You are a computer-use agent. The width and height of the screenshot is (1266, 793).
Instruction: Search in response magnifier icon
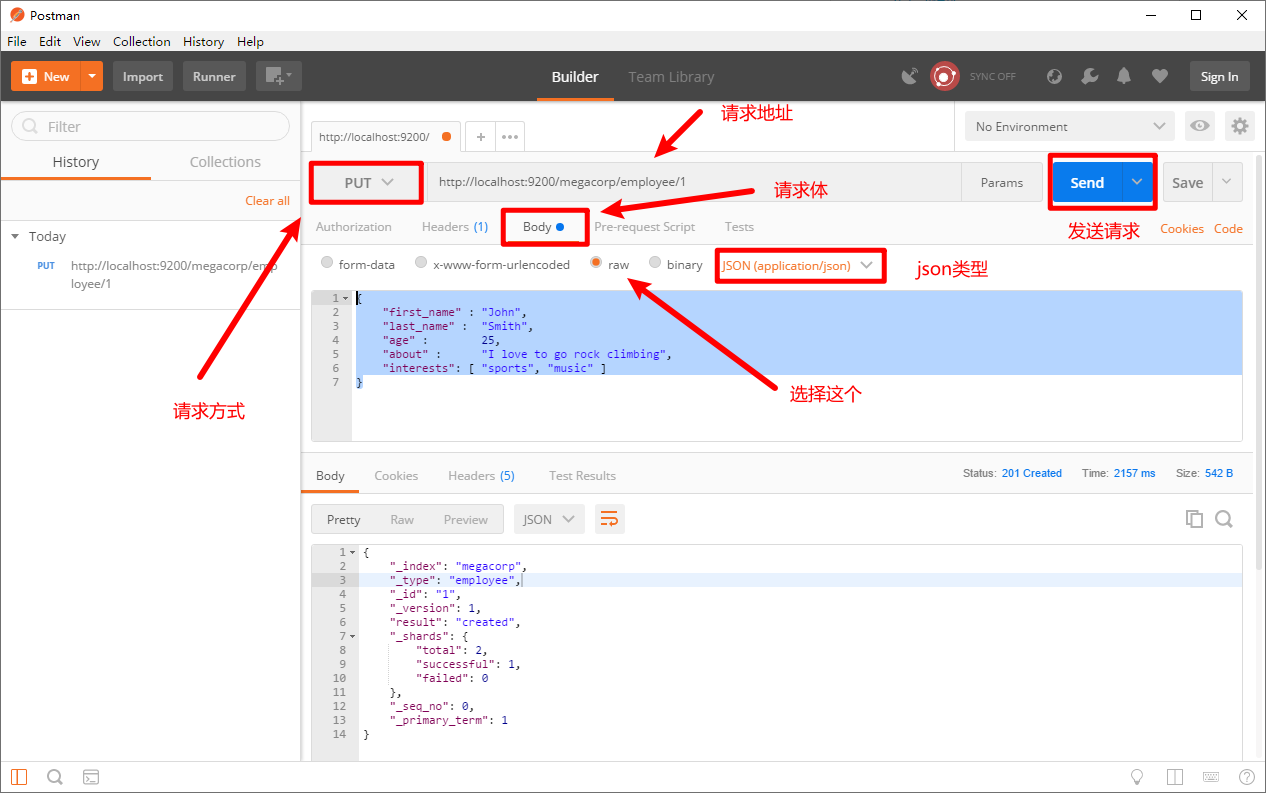coord(1224,519)
